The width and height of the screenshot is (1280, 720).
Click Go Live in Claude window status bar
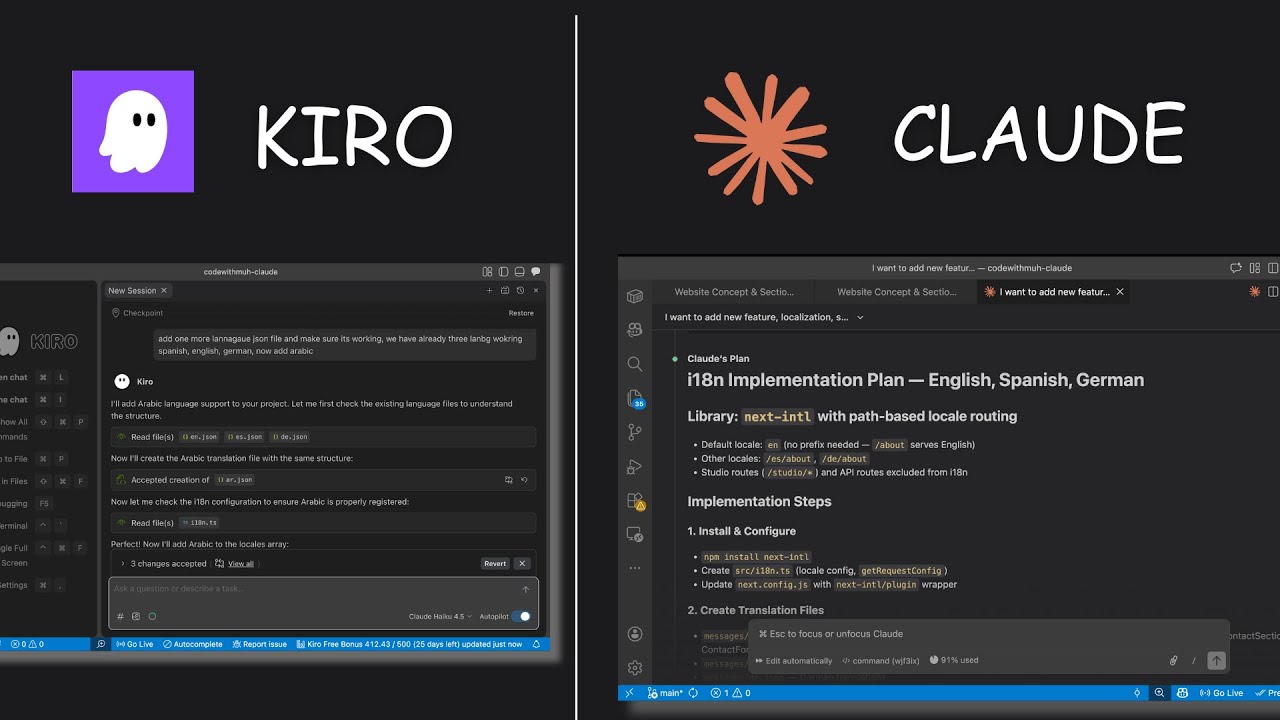pyautogui.click(x=1221, y=692)
